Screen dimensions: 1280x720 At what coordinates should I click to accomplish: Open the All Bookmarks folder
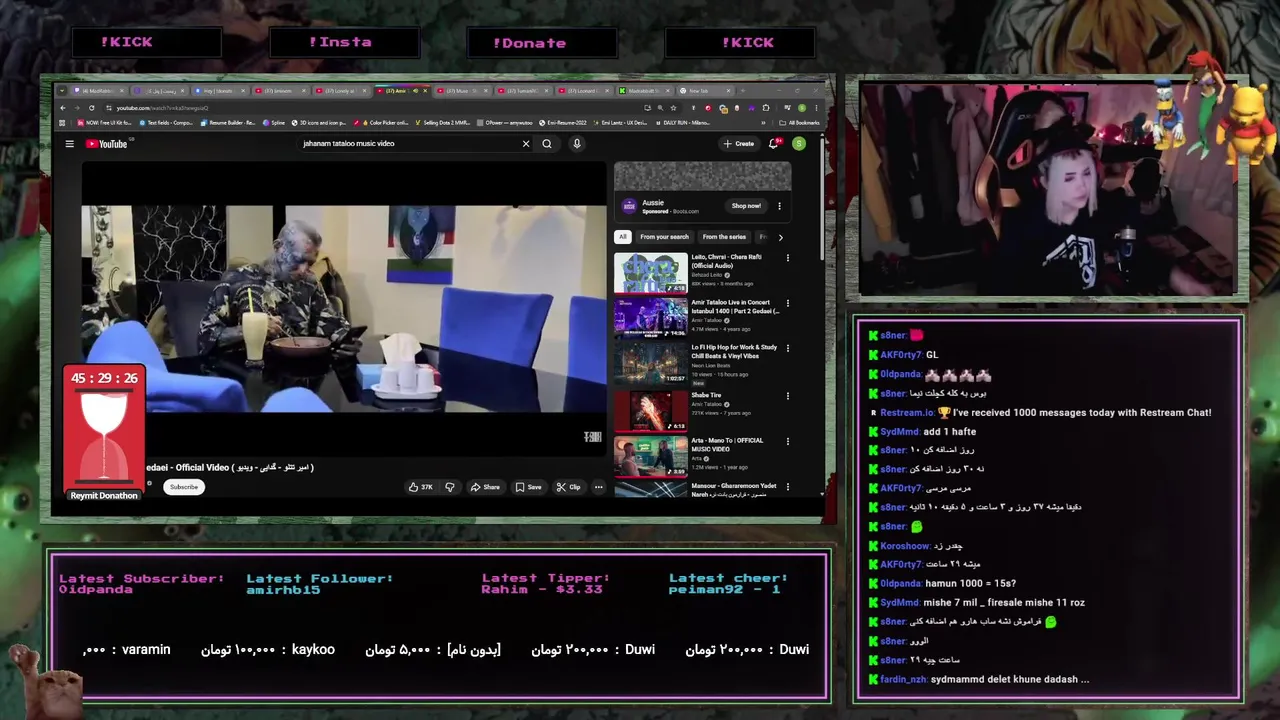coord(802,123)
